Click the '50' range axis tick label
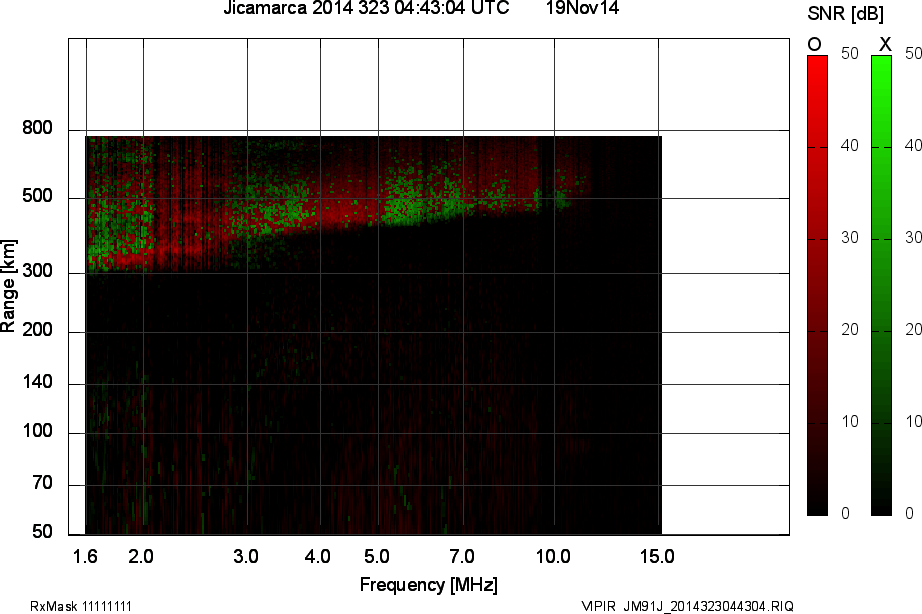This screenshot has height=614, width=922. (x=42, y=532)
